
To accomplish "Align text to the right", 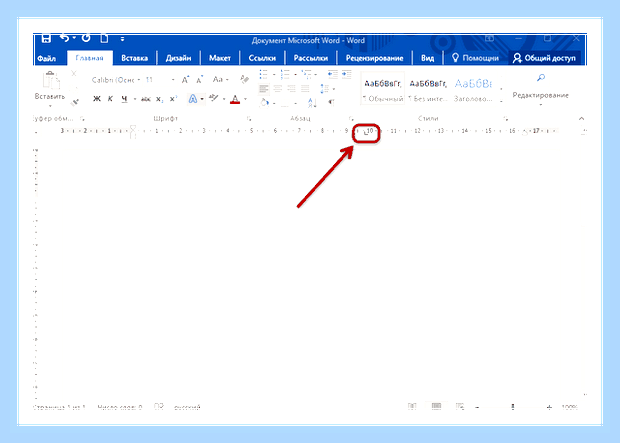I will coord(291,89).
